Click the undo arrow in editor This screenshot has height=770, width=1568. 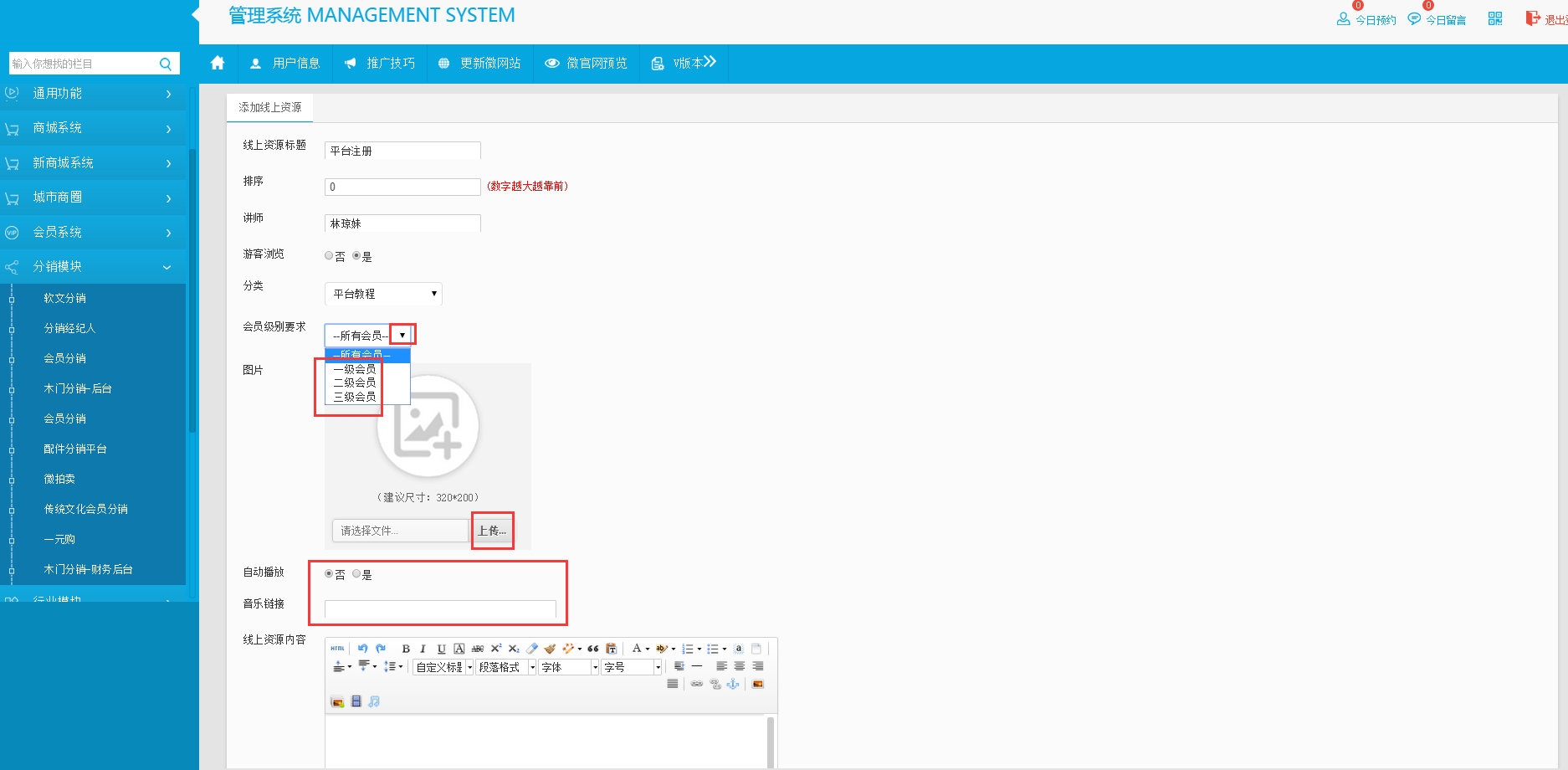click(x=363, y=648)
